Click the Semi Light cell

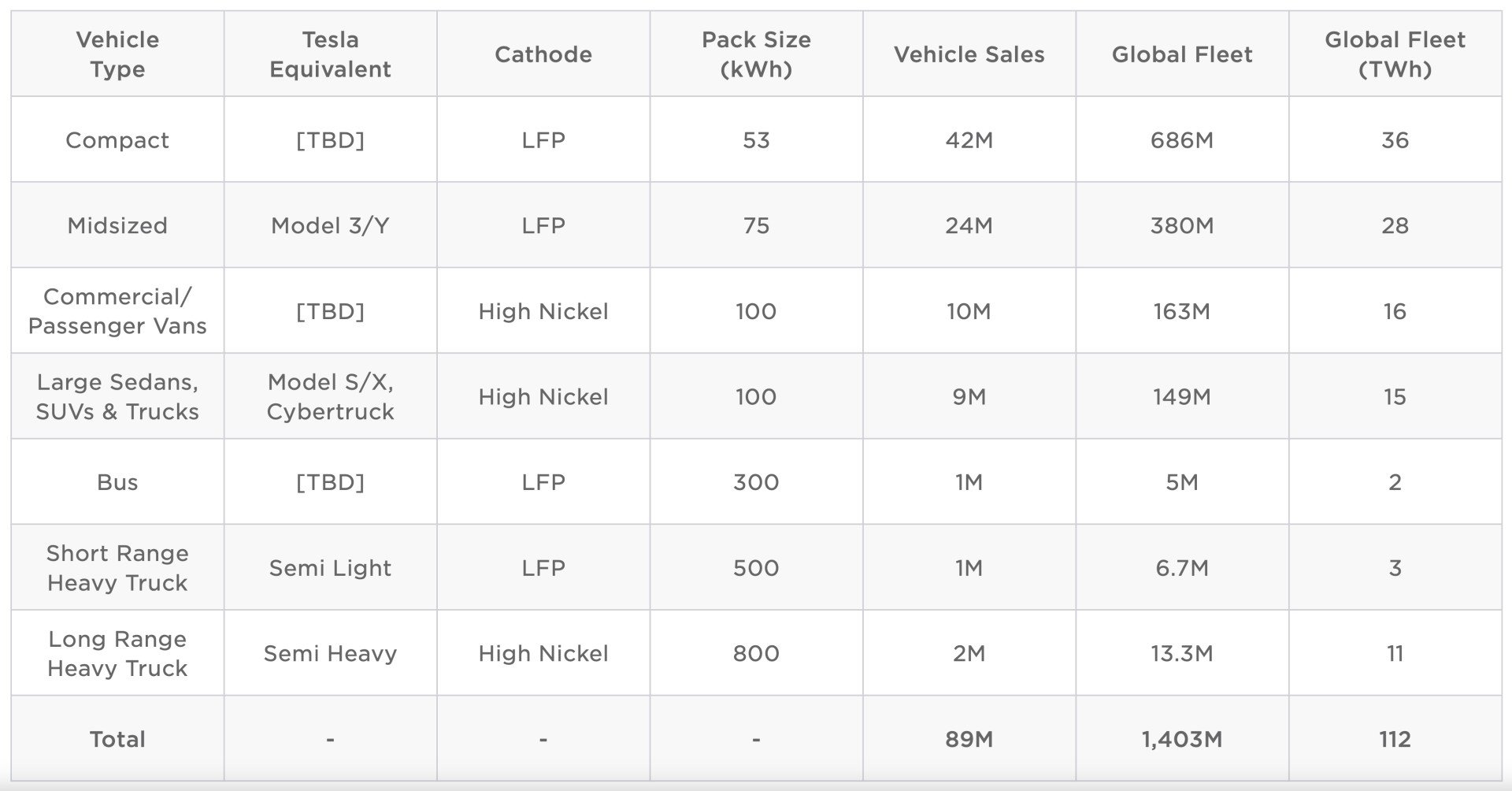(330, 568)
